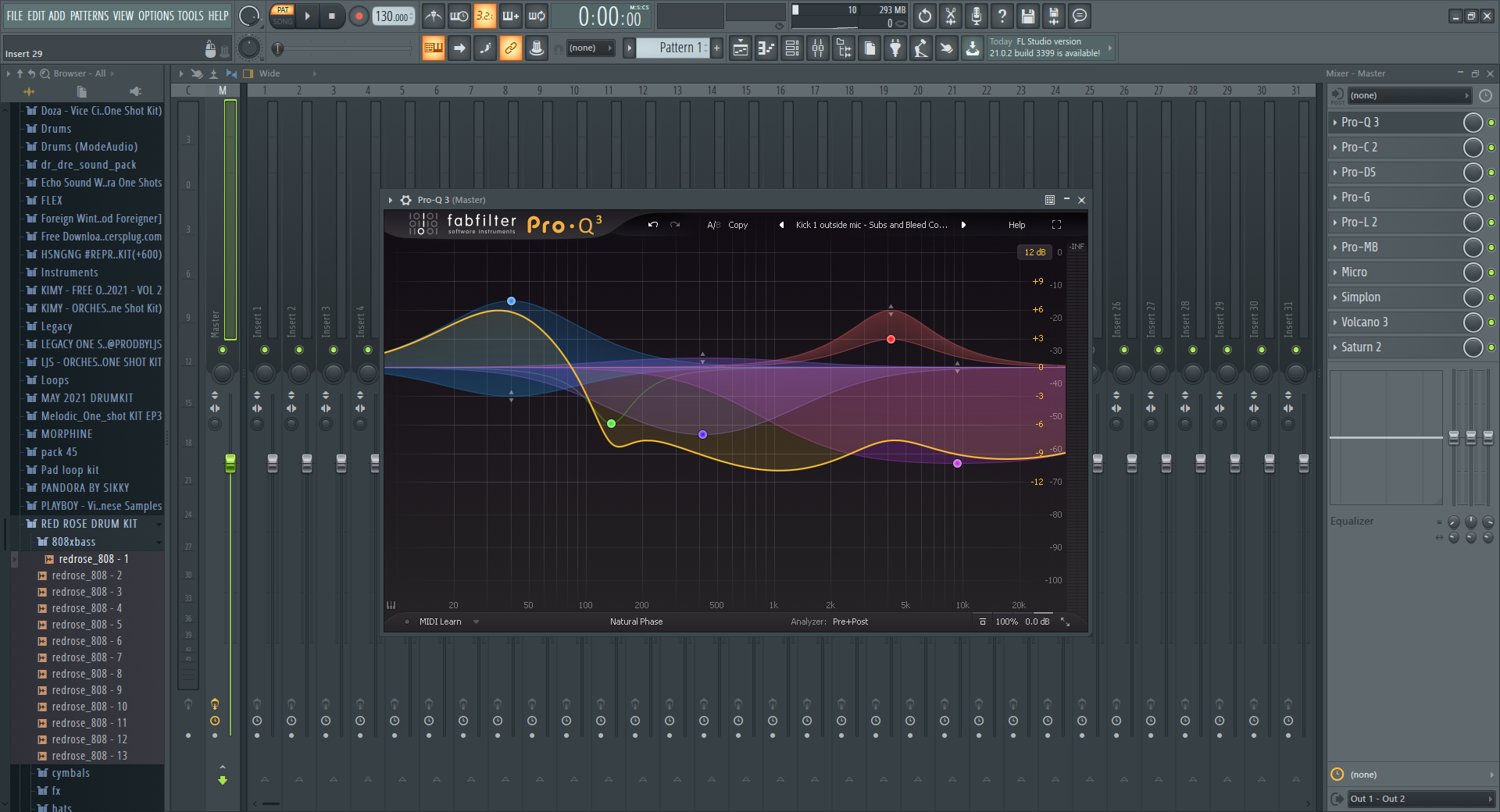
Task: Open the MIDI Learn dropdown arrow
Action: [476, 622]
